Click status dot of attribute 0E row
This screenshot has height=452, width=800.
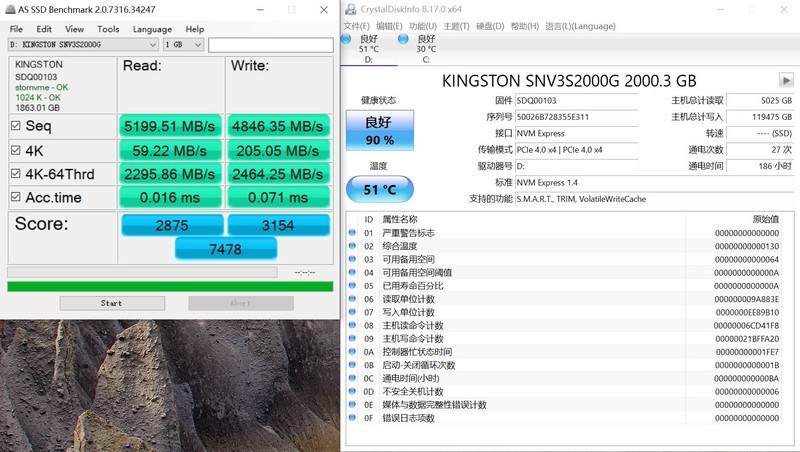tap(352, 405)
